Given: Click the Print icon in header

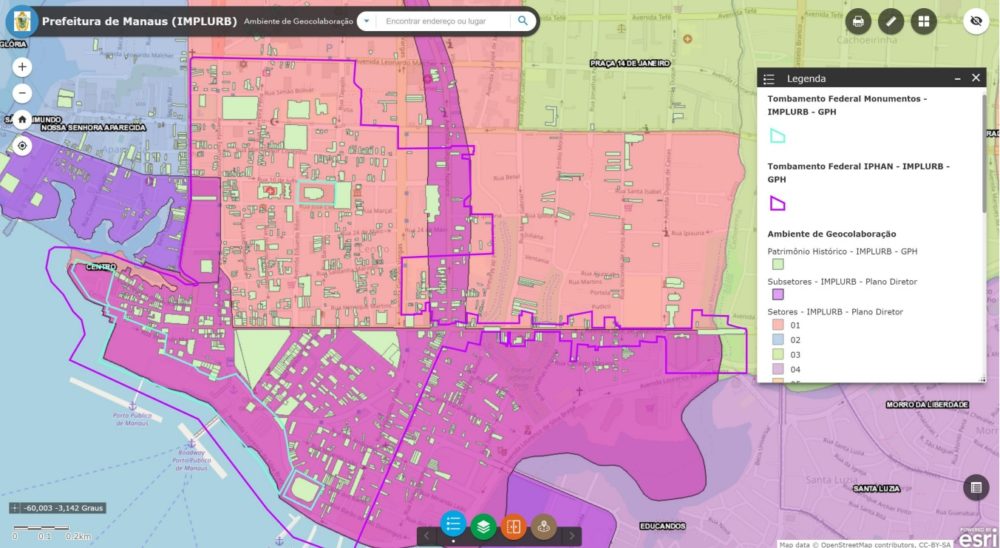Looking at the screenshot, I should point(858,21).
